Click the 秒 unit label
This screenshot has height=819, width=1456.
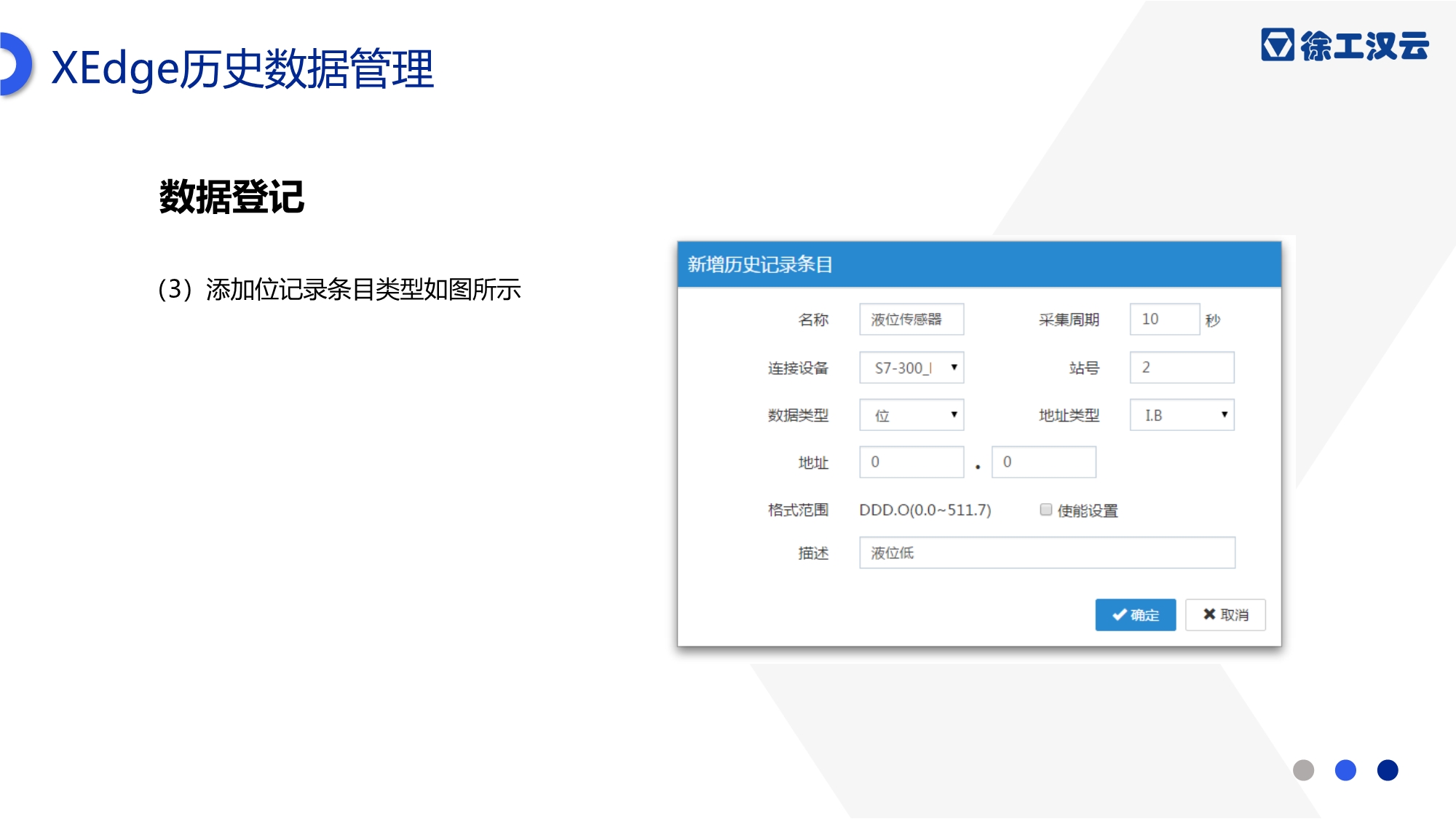pos(1212,320)
